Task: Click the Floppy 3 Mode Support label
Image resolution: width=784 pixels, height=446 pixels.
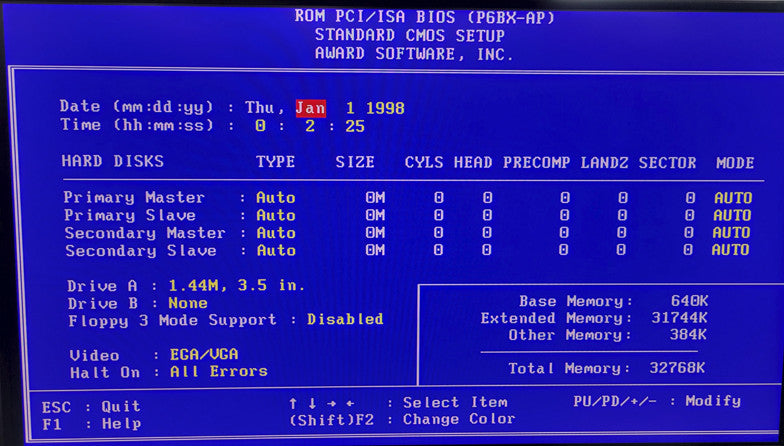Action: point(172,320)
